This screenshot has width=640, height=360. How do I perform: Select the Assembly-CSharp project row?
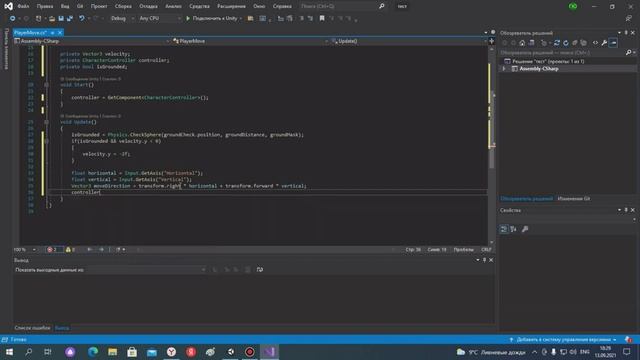[568, 69]
